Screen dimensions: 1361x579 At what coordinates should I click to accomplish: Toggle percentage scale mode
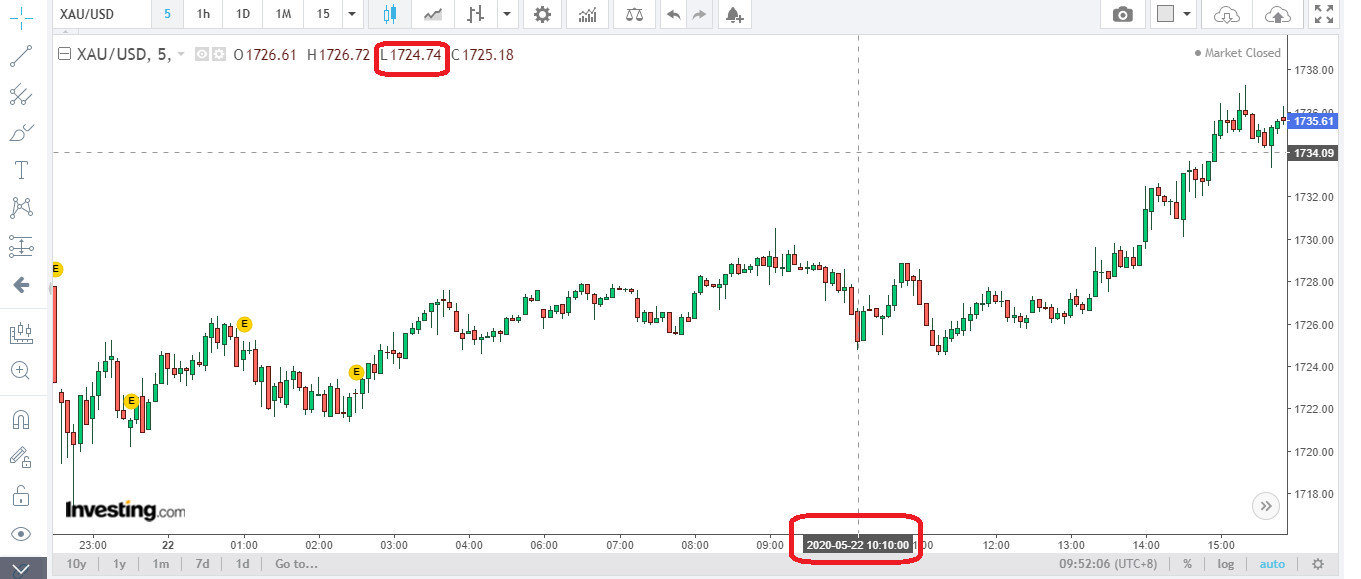[1187, 564]
